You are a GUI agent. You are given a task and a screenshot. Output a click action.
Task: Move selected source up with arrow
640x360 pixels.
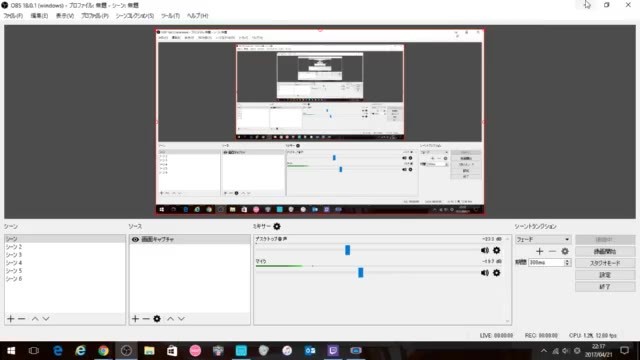point(170,319)
